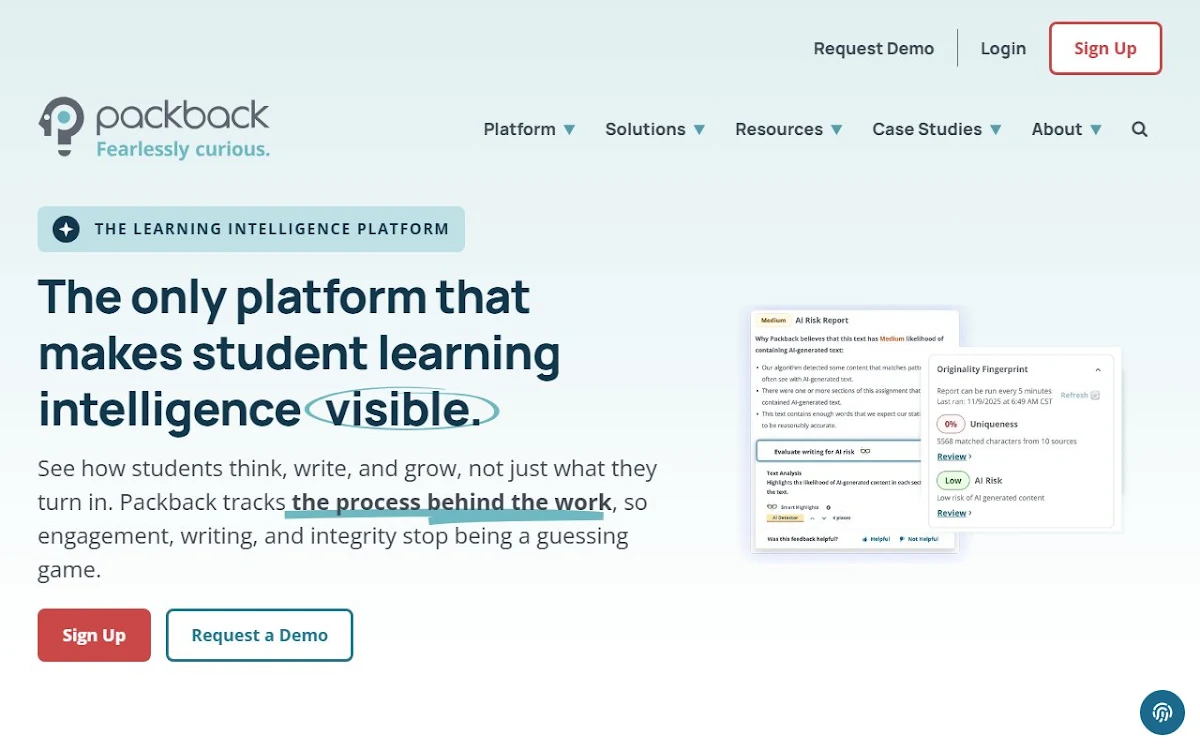Image resolution: width=1200 pixels, height=750 pixels.
Task: Click the red Sign Up button below hero text
Action: [94, 635]
